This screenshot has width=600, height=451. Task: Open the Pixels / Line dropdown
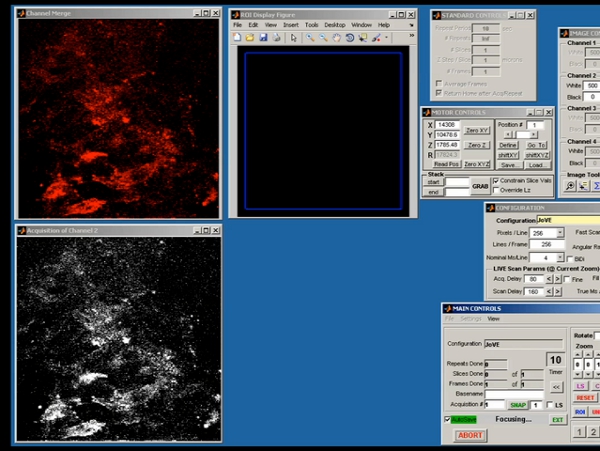[x=560, y=232]
